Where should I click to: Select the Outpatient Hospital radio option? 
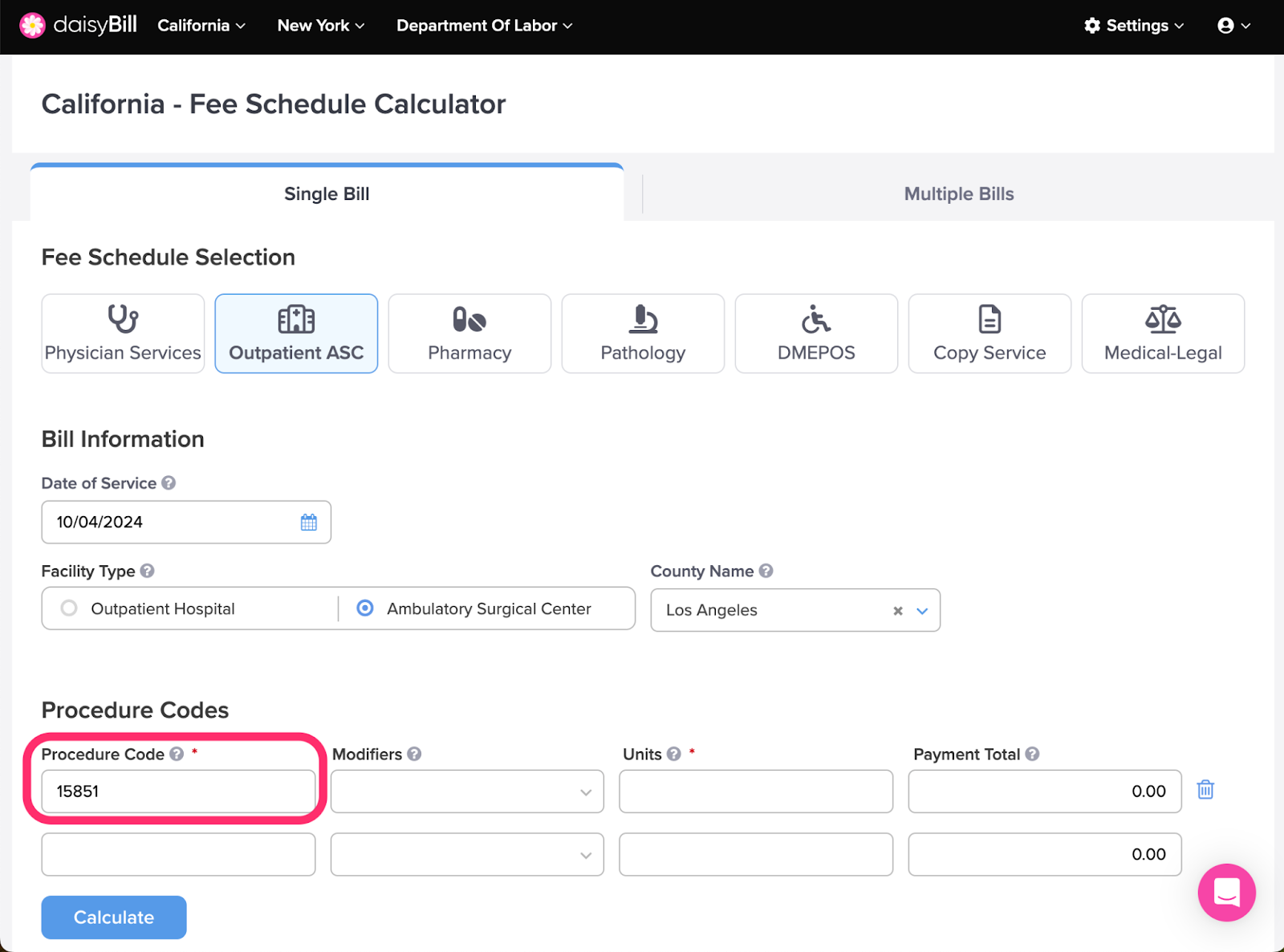[69, 608]
